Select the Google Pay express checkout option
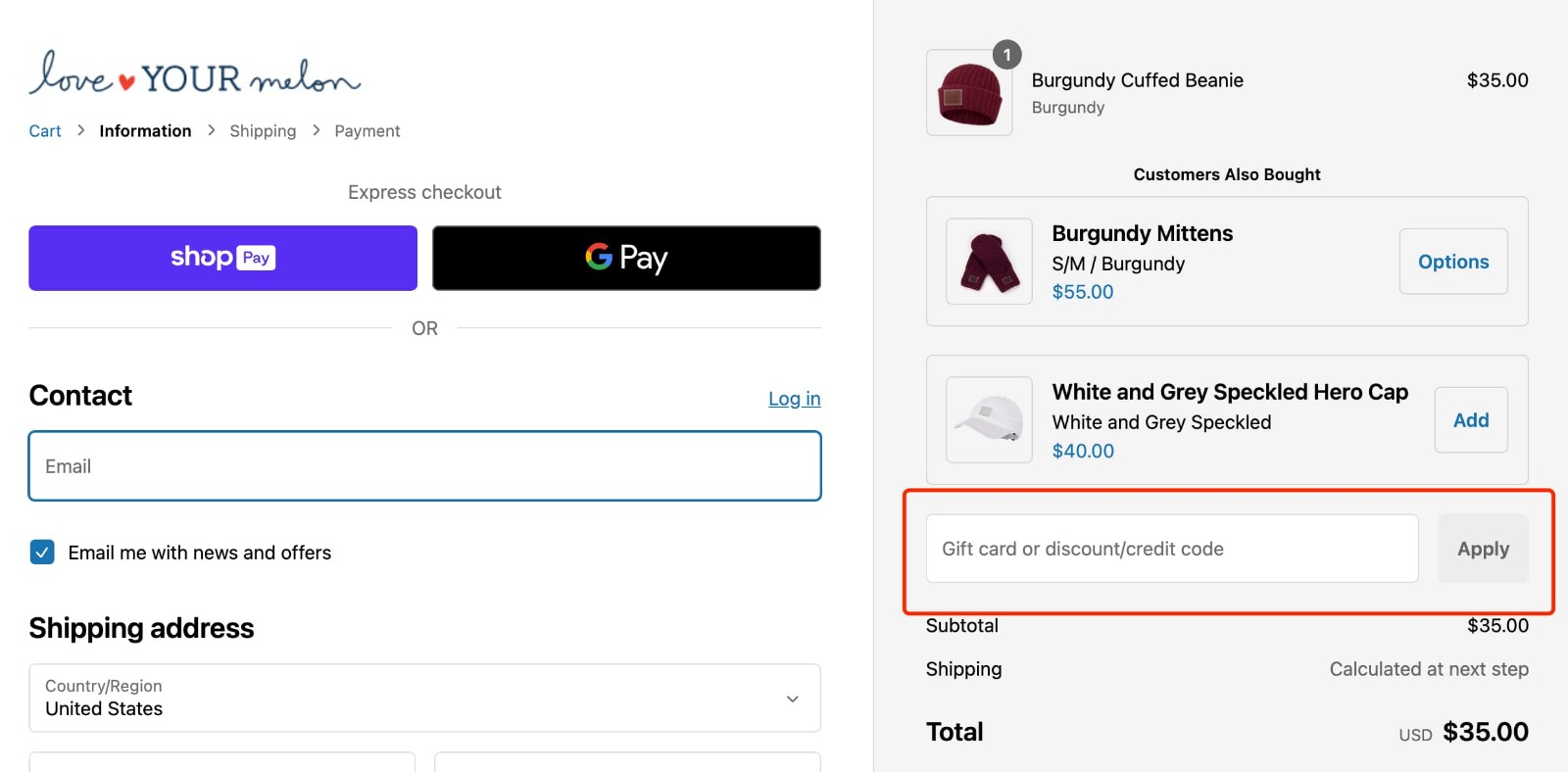This screenshot has height=772, width=1568. click(626, 258)
